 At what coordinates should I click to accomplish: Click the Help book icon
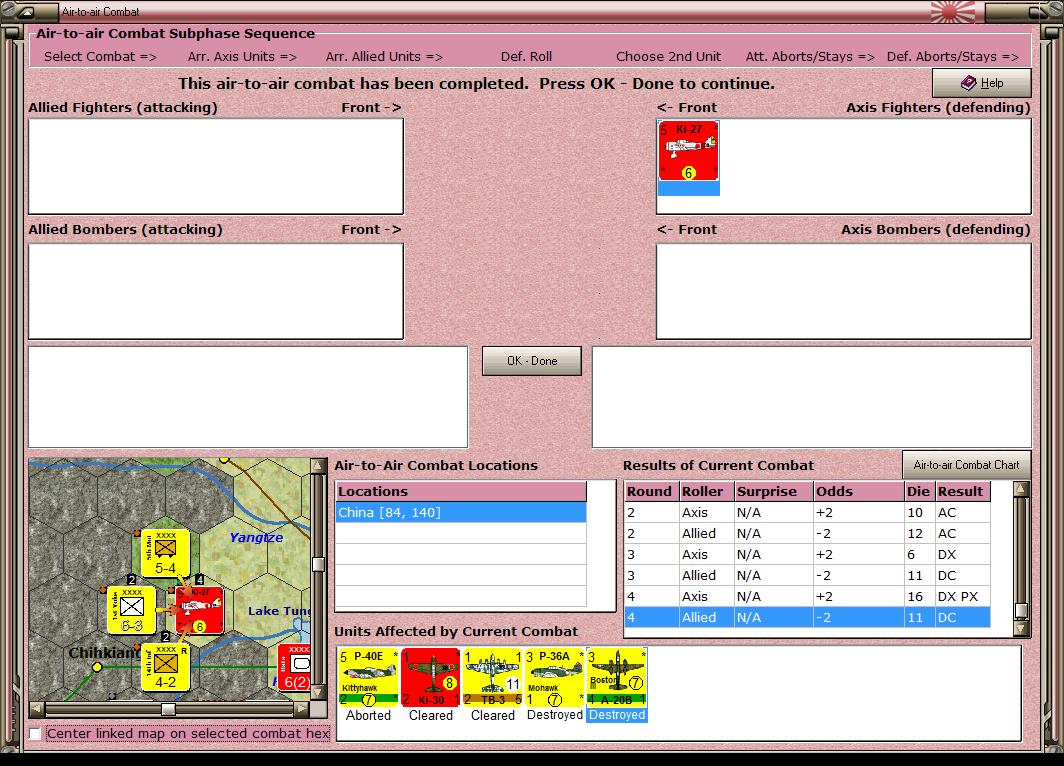tap(969, 83)
